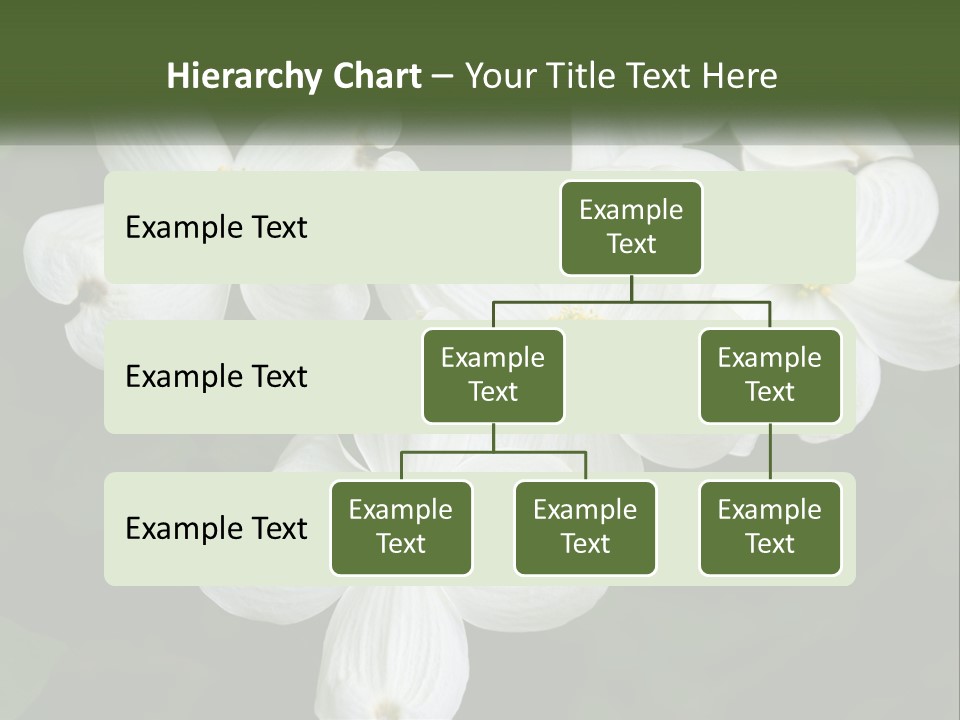Click the bottom-left Example Text box

[401, 527]
